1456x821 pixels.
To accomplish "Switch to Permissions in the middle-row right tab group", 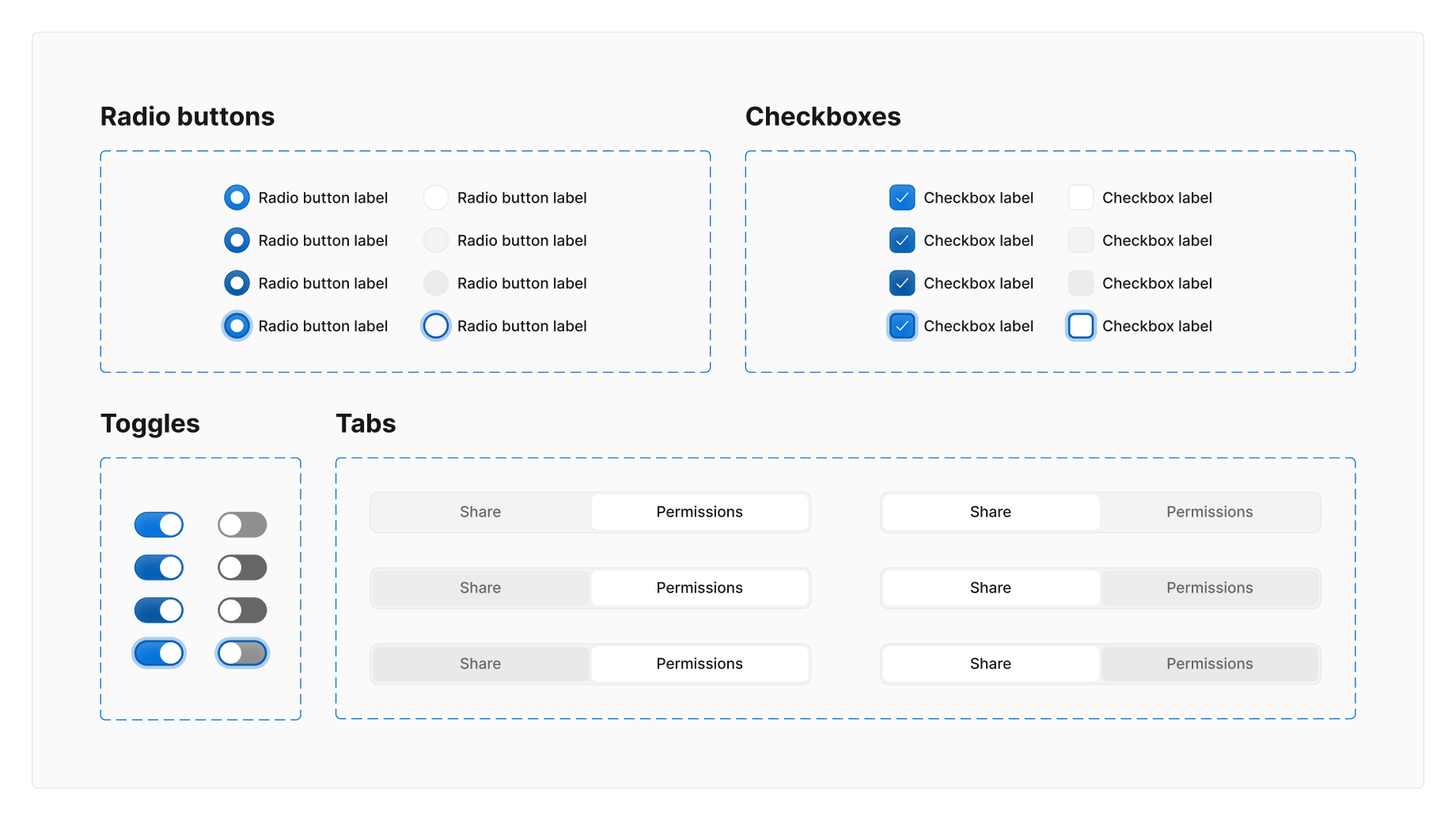I will [x=1210, y=588].
